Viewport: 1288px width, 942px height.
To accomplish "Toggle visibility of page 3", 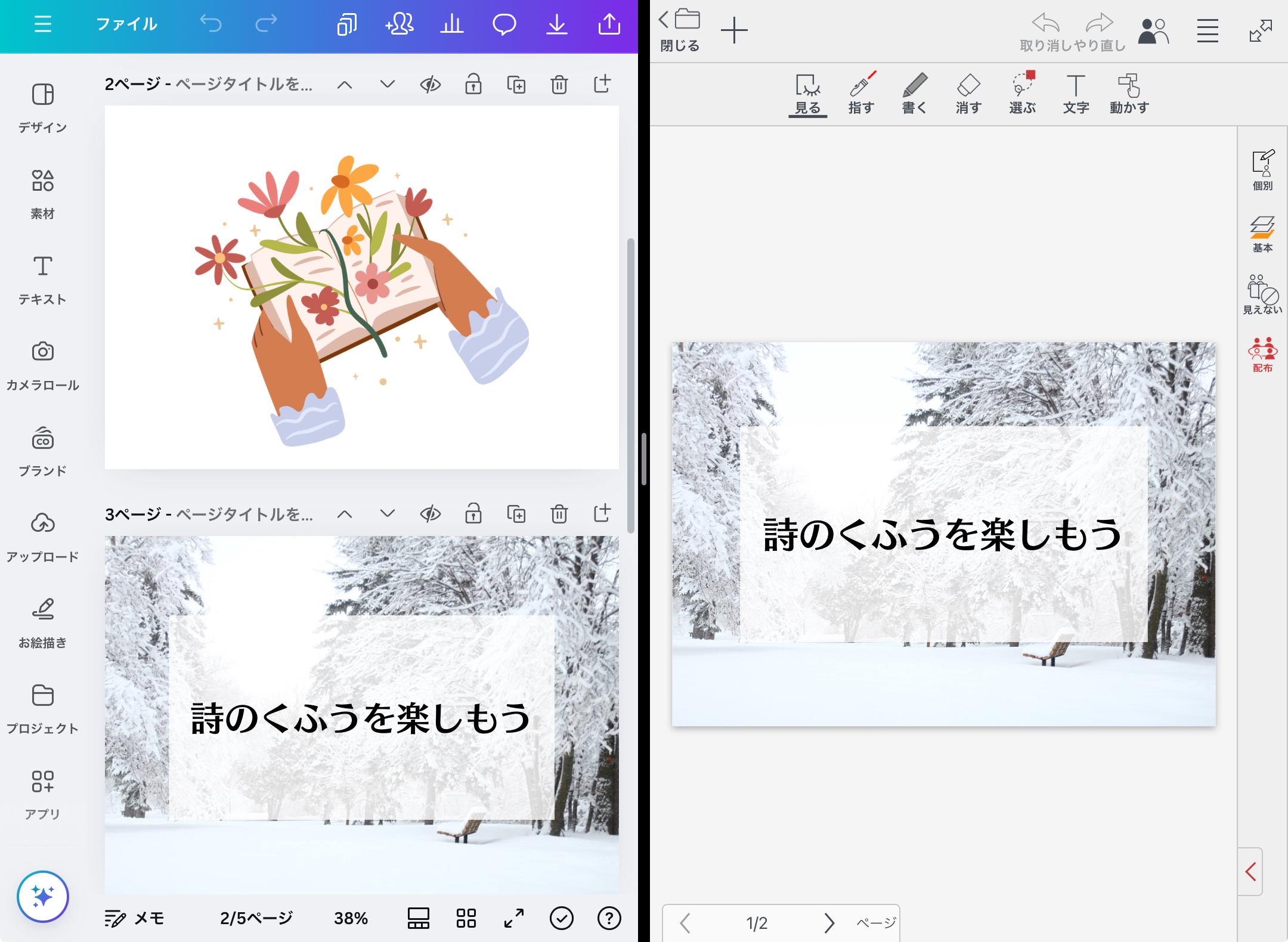I will [x=430, y=513].
